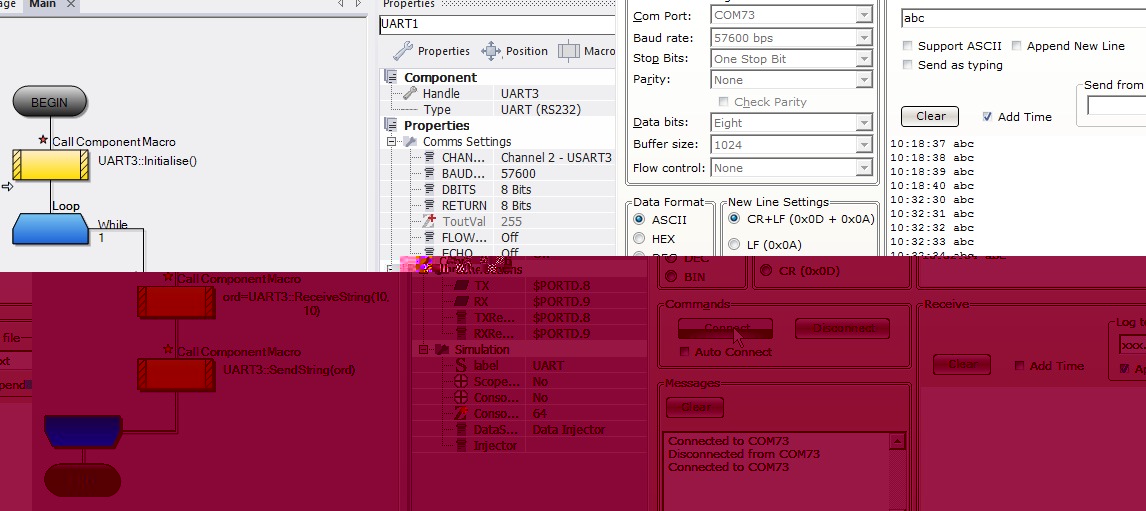Select BIN data format
The height and width of the screenshot is (511, 1146).
click(x=669, y=278)
